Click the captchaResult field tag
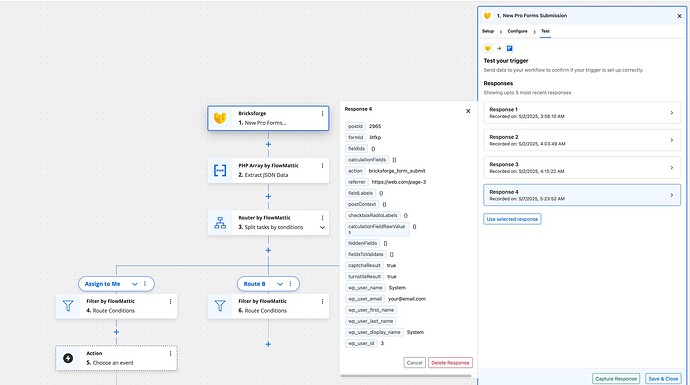 point(364,265)
